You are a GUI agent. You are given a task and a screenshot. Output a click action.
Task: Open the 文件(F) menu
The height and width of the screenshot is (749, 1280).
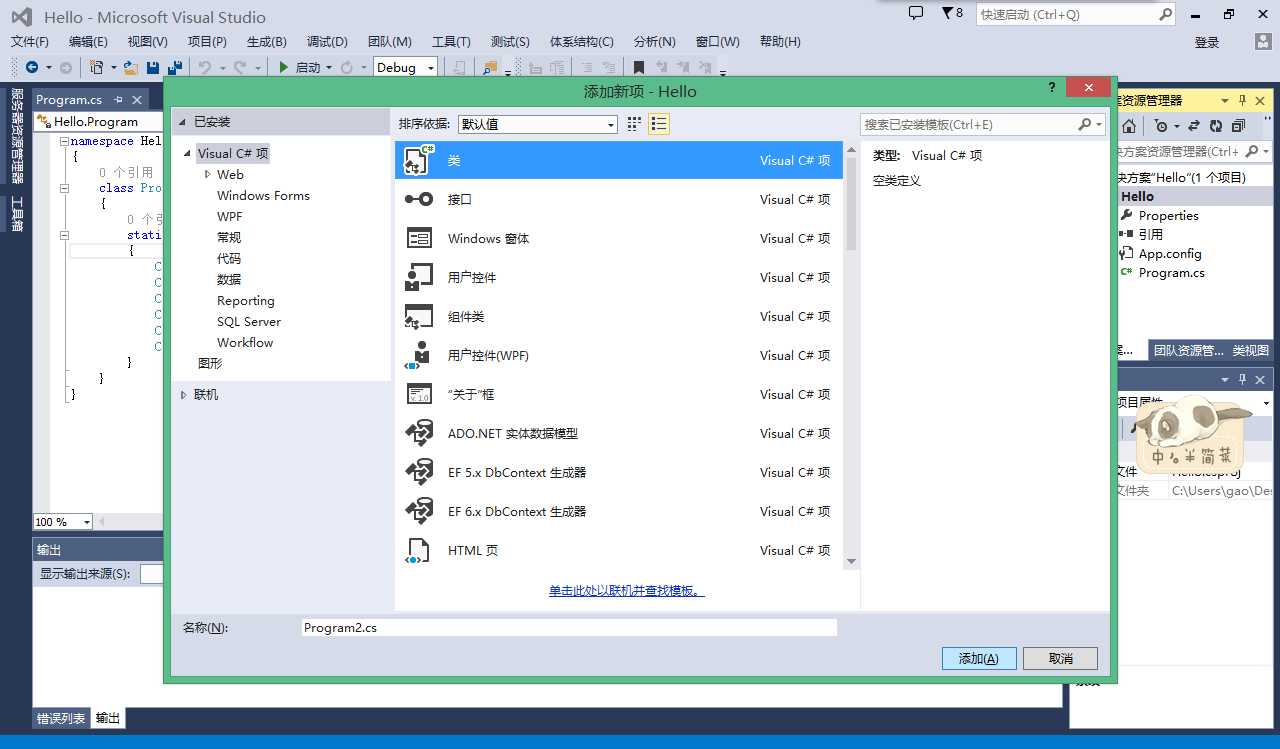30,41
